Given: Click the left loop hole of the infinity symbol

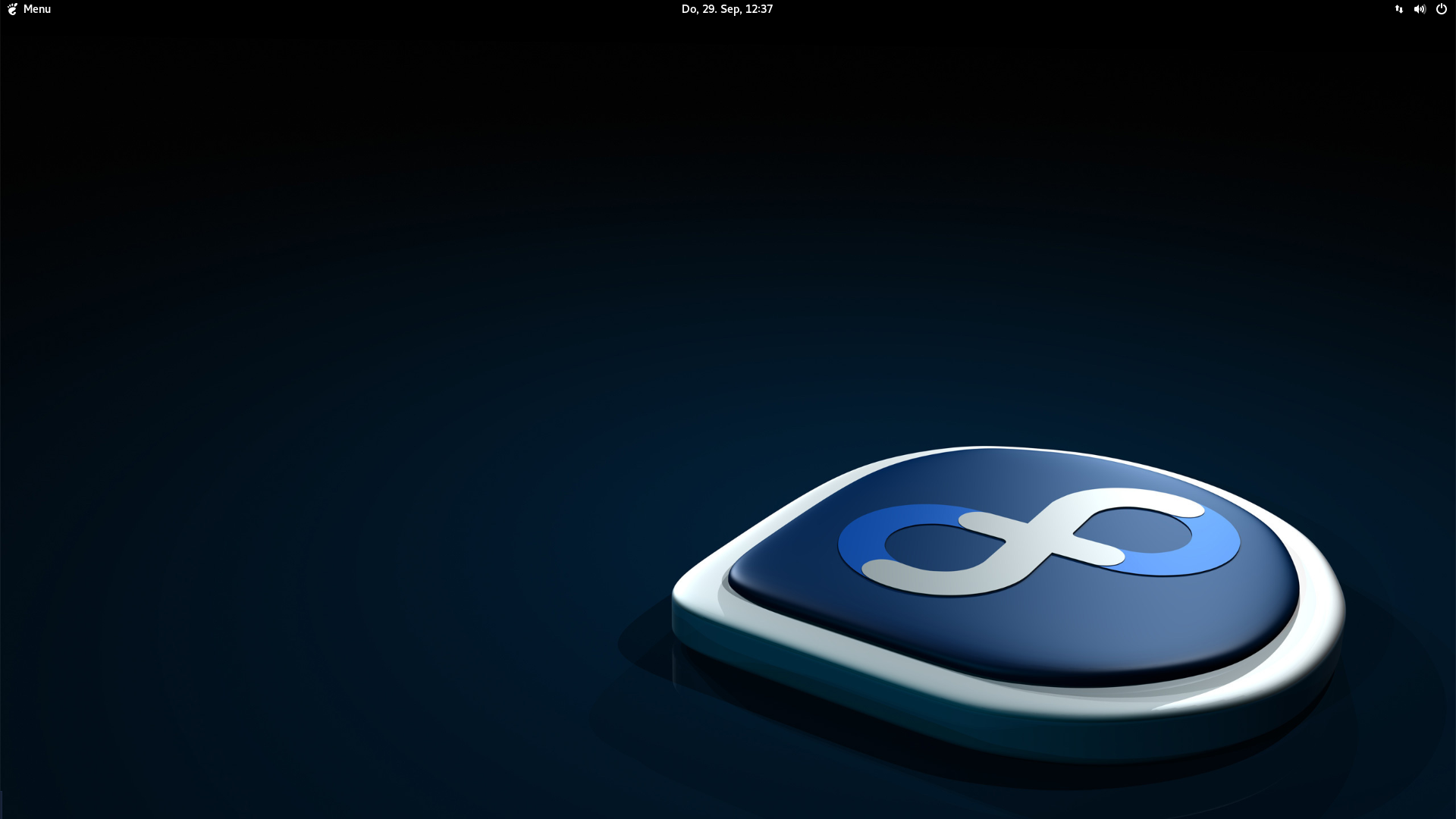Looking at the screenshot, I should [x=940, y=546].
